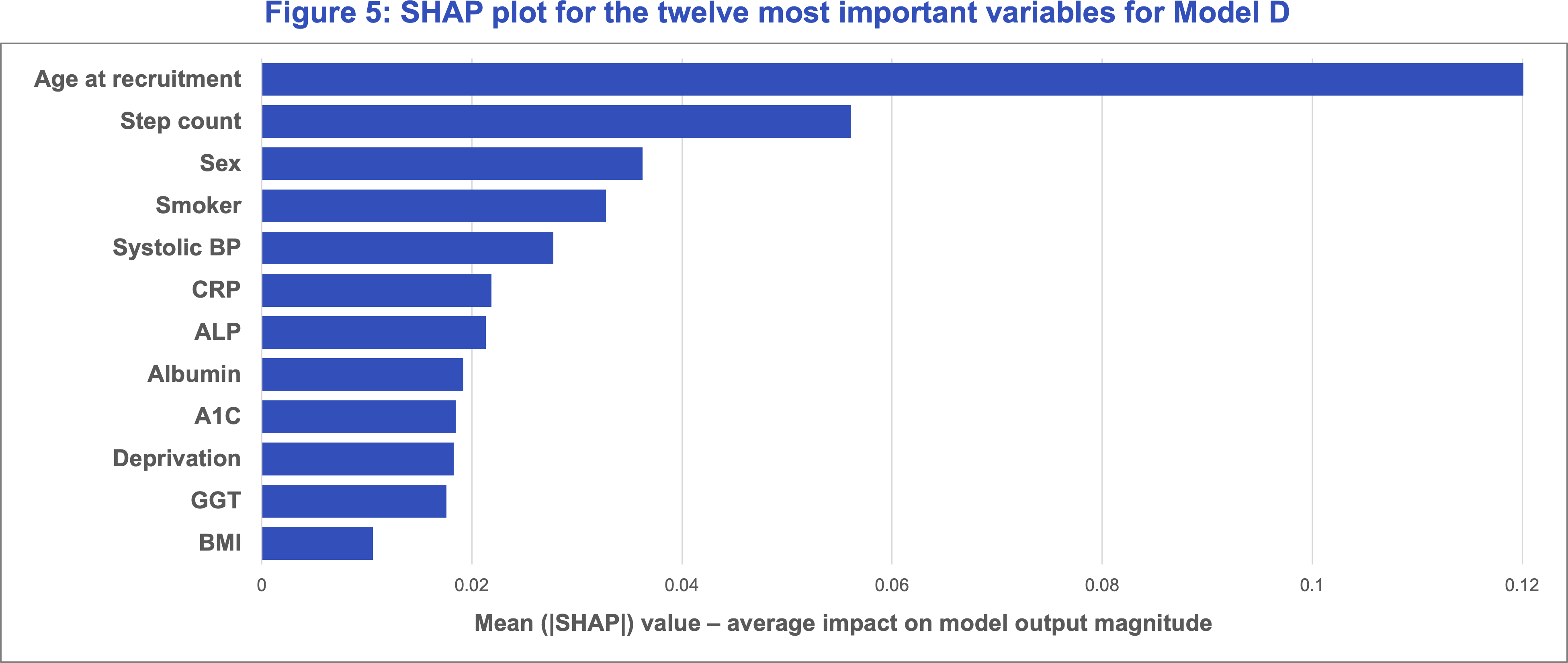Select the Smoker bar
Viewport: 1568px width, 663px height.
click(x=434, y=206)
